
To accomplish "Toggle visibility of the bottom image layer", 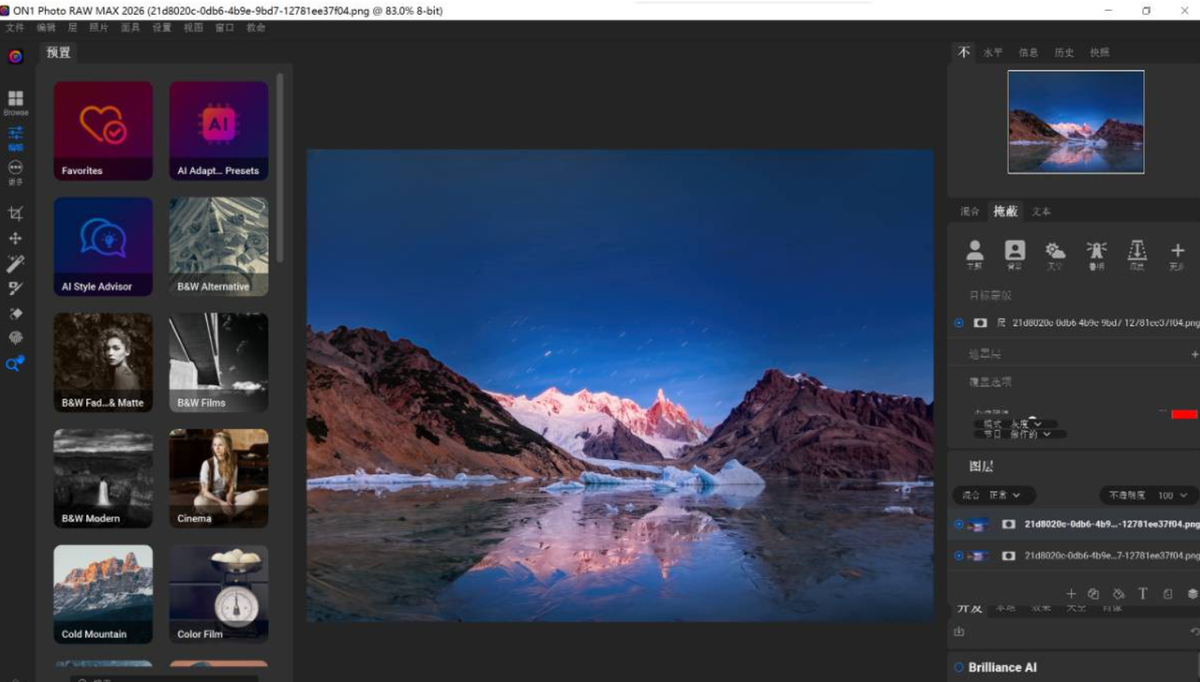I will click(959, 555).
